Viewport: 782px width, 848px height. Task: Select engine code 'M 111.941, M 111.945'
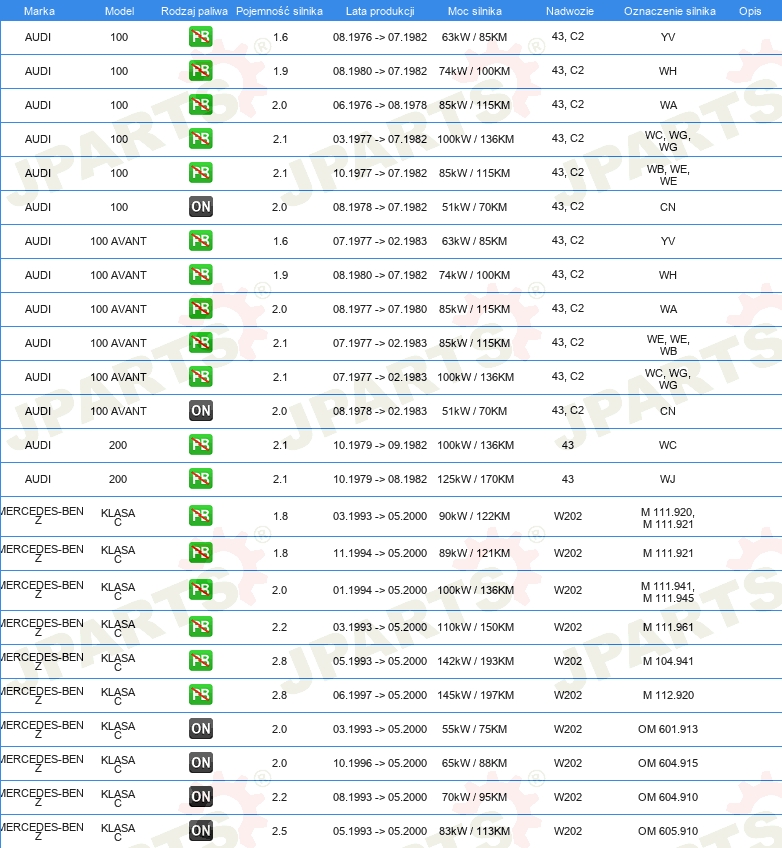coord(668,592)
